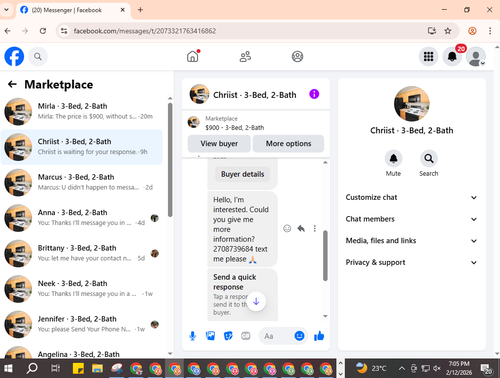Open the Chrome profile icon

click(472, 31)
